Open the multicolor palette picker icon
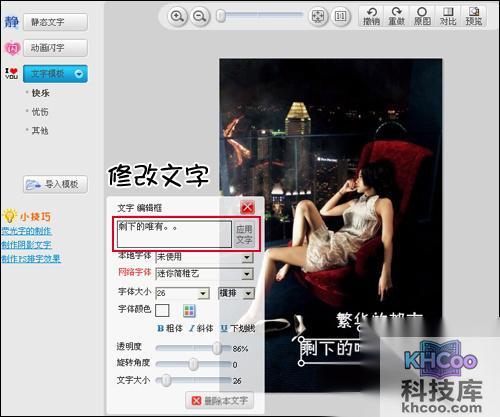This screenshot has width=500, height=417. tap(189, 310)
